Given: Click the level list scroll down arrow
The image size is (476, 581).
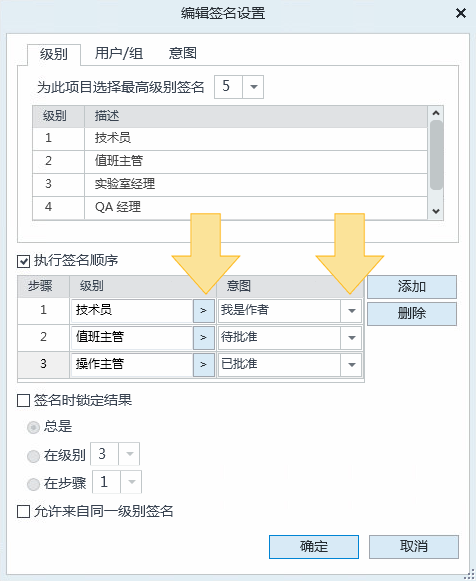Looking at the screenshot, I should coord(436,211).
